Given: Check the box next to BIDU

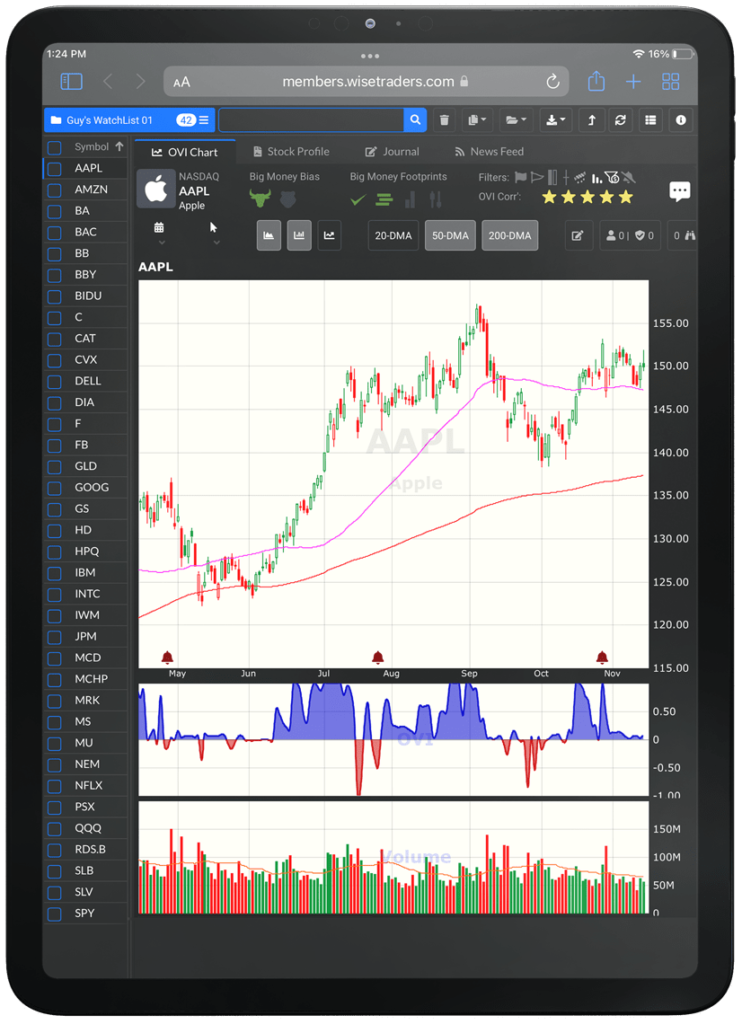Looking at the screenshot, I should (x=55, y=296).
